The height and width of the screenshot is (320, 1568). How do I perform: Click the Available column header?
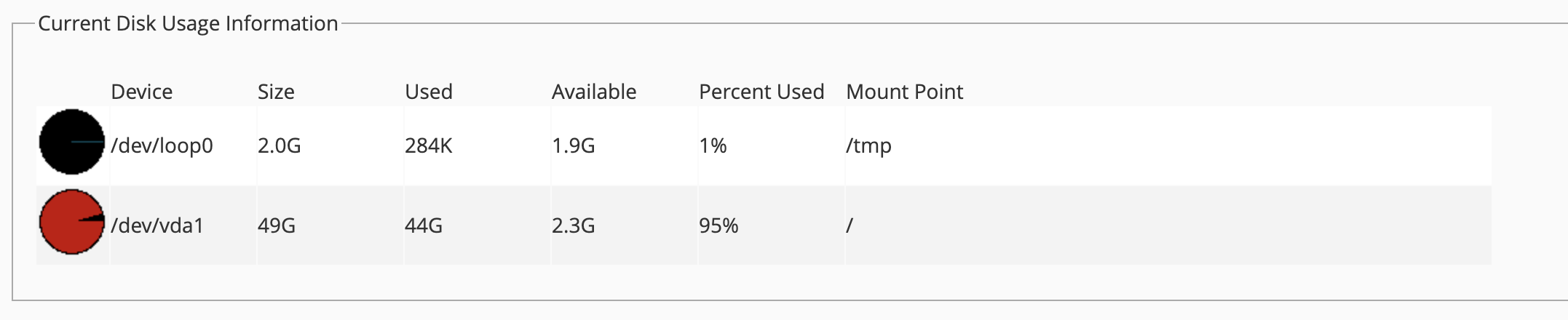coord(594,92)
